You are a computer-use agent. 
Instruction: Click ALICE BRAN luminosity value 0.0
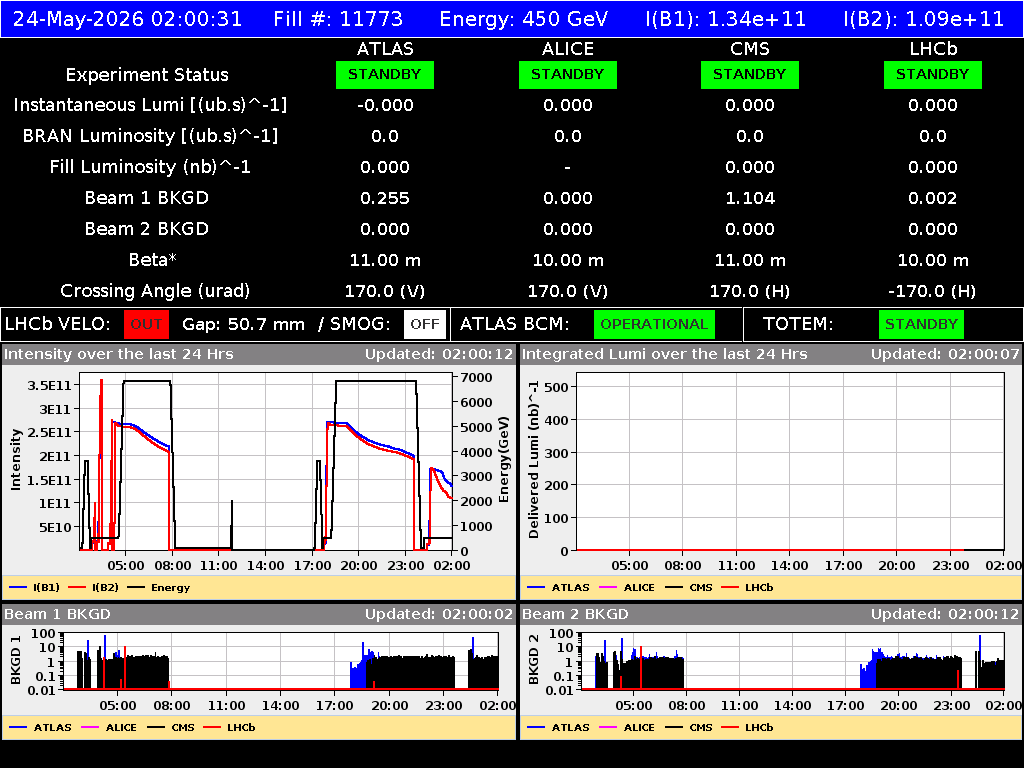(x=568, y=136)
